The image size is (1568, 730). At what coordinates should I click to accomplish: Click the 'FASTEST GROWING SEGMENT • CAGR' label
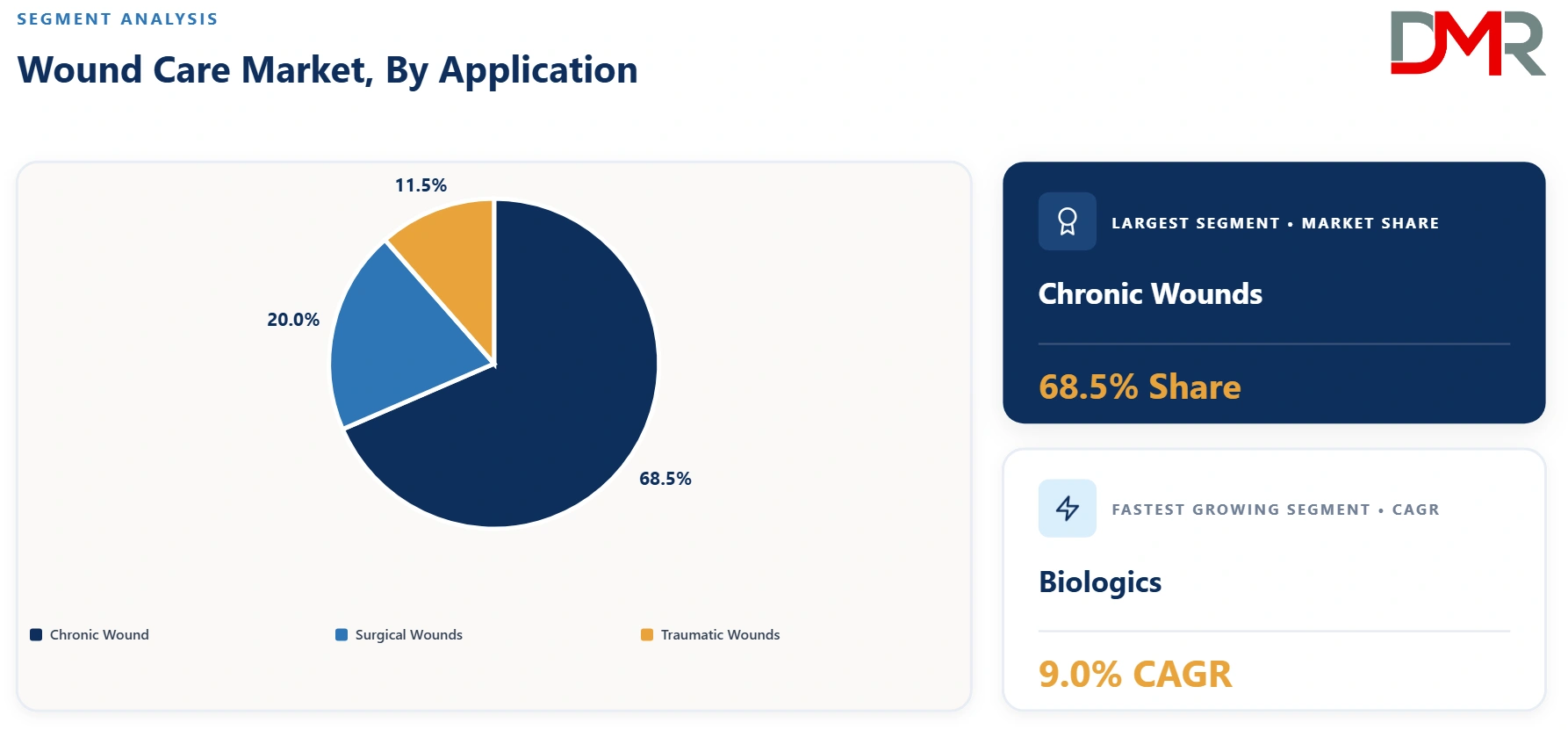point(1275,510)
